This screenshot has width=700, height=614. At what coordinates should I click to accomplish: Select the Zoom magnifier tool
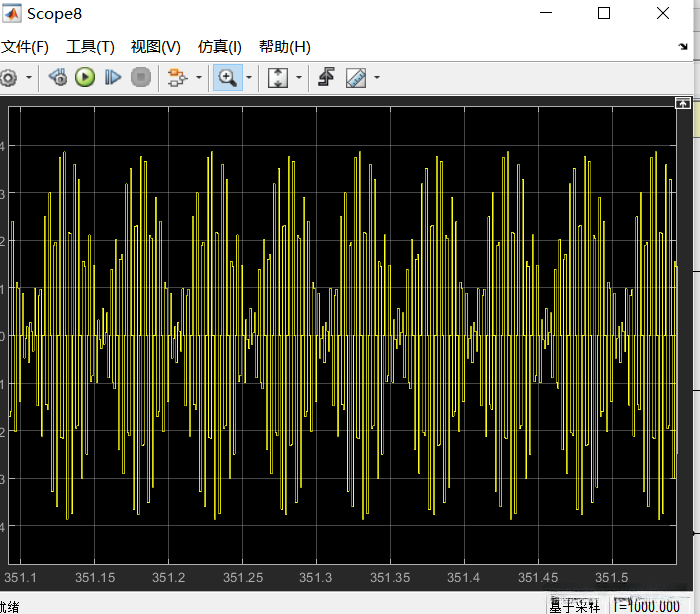(x=227, y=77)
